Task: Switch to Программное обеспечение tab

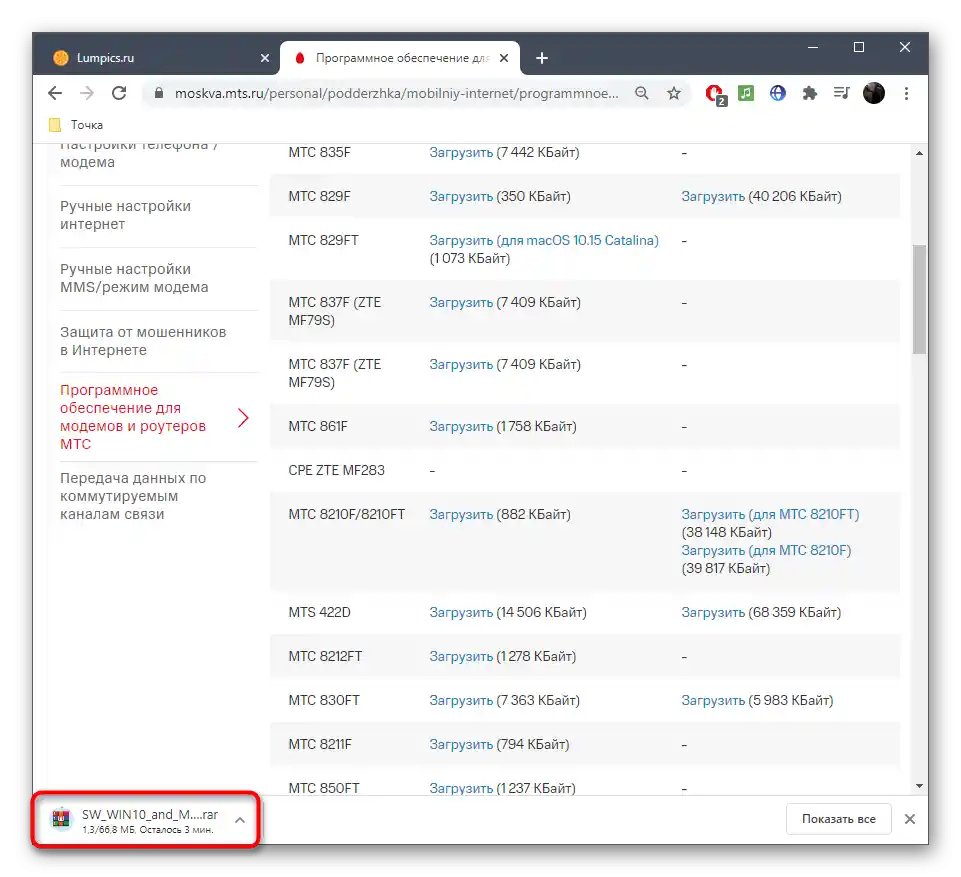Action: pos(400,58)
